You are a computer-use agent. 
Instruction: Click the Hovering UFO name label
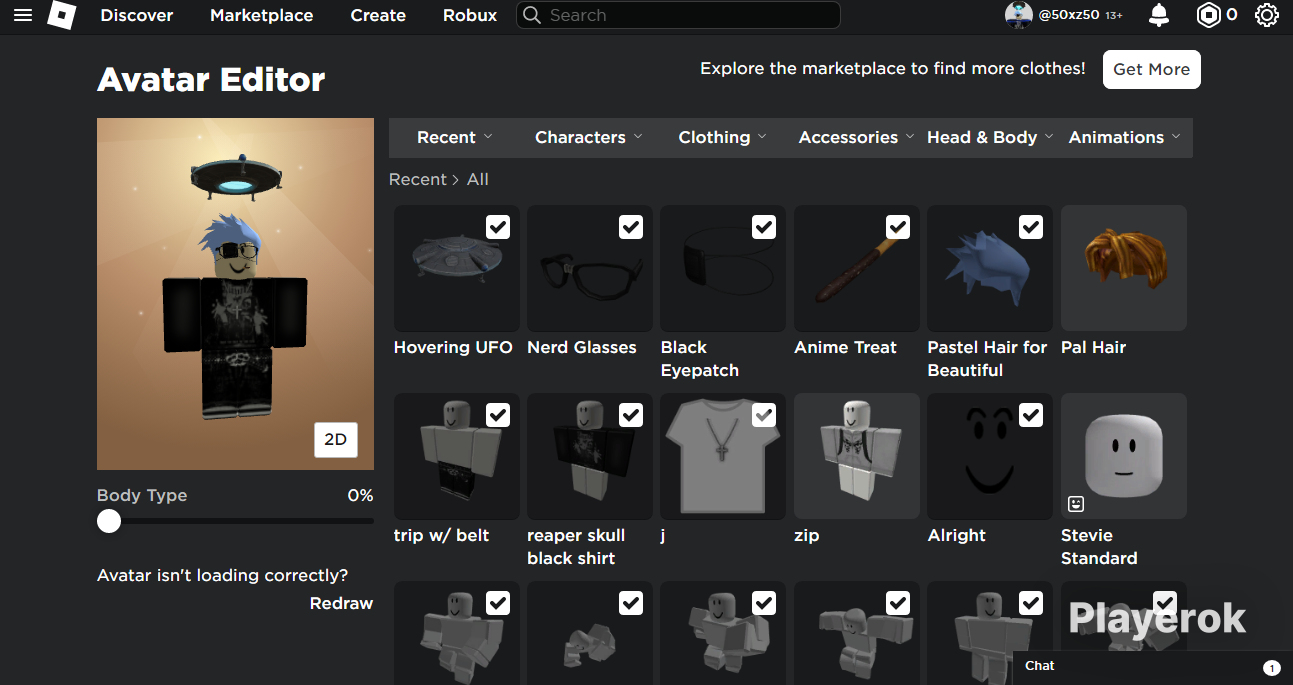pyautogui.click(x=453, y=348)
